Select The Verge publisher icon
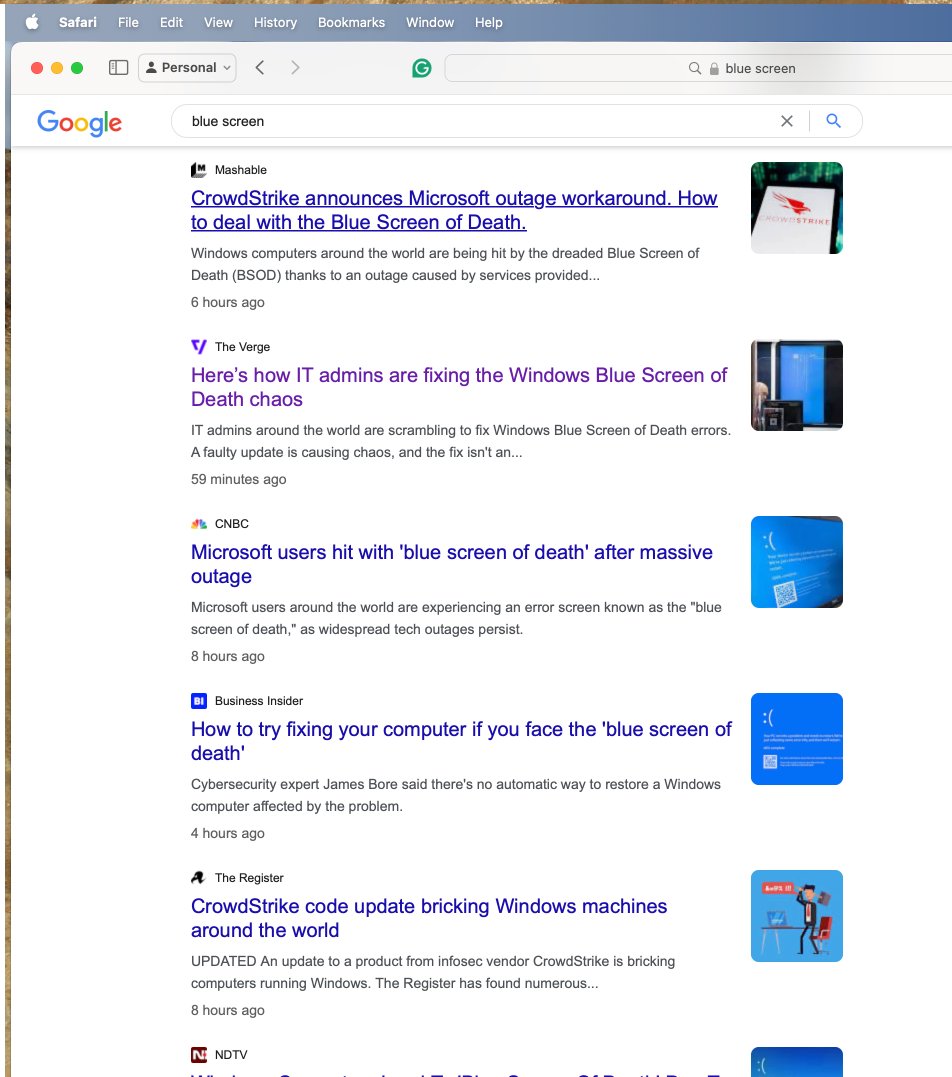Screen dimensions: 952x1077 [x=197, y=346]
